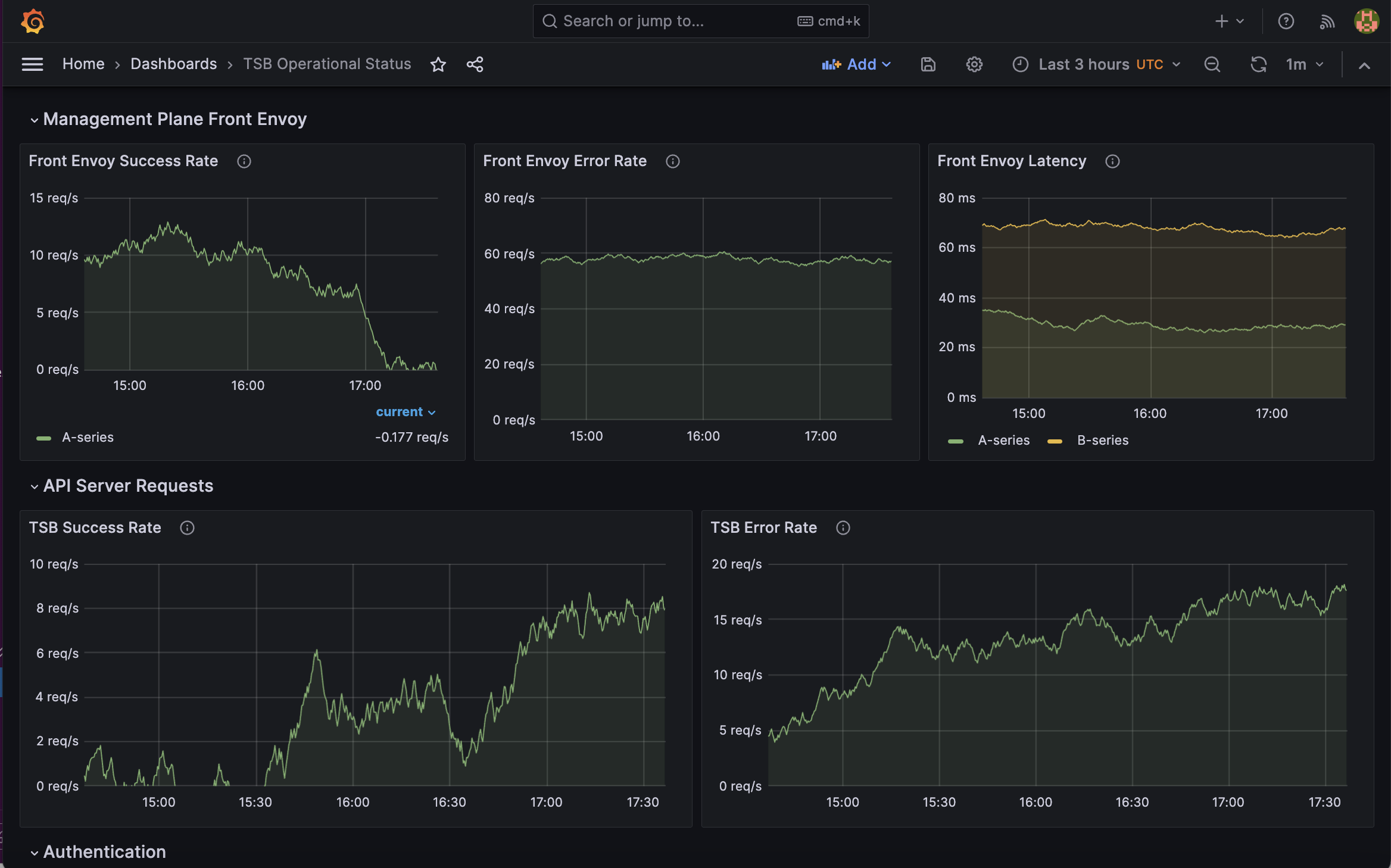Click the A-series swatch in Success Rate legend
The width and height of the screenshot is (1391, 868).
43,438
